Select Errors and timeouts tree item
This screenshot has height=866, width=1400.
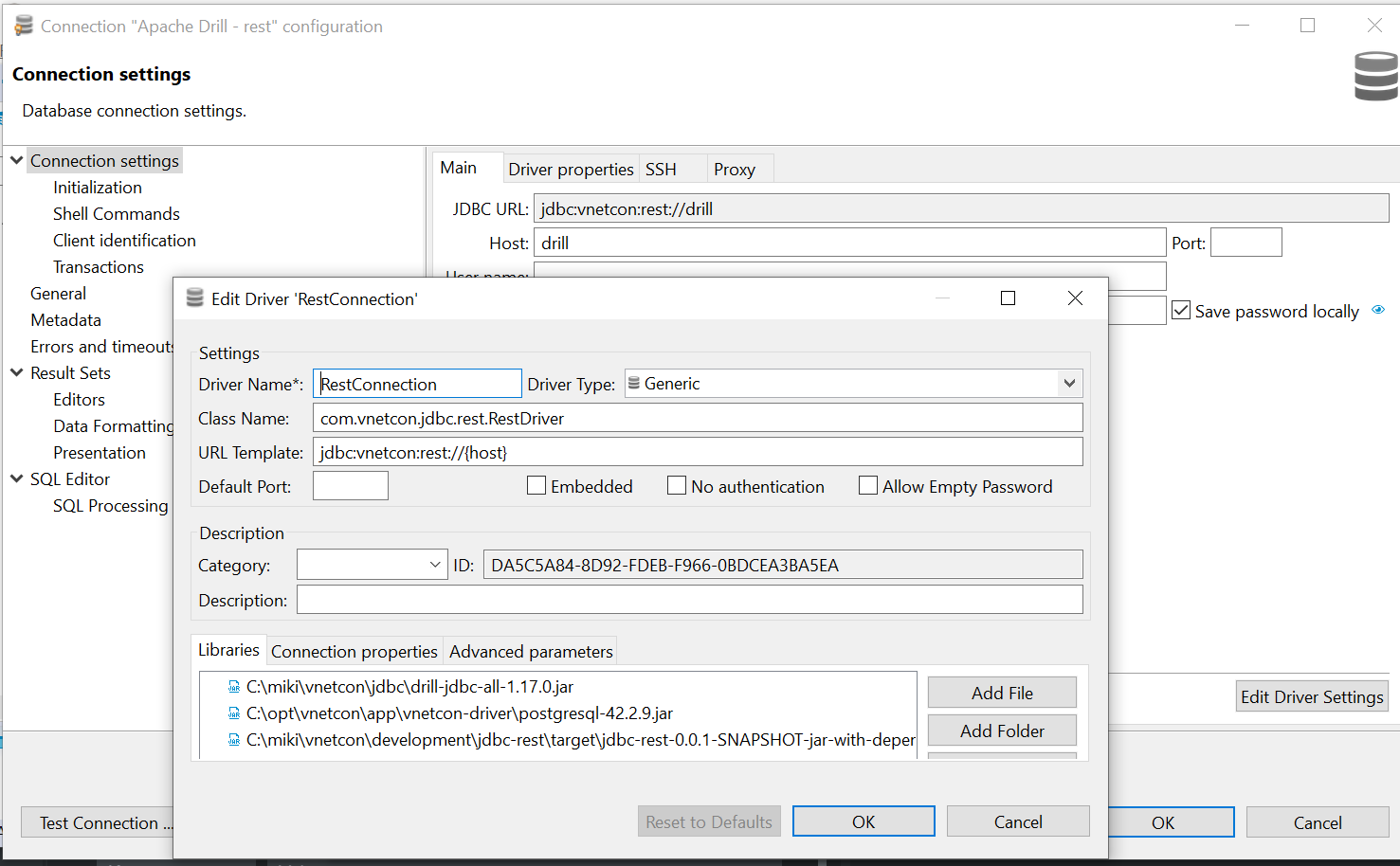tap(101, 346)
